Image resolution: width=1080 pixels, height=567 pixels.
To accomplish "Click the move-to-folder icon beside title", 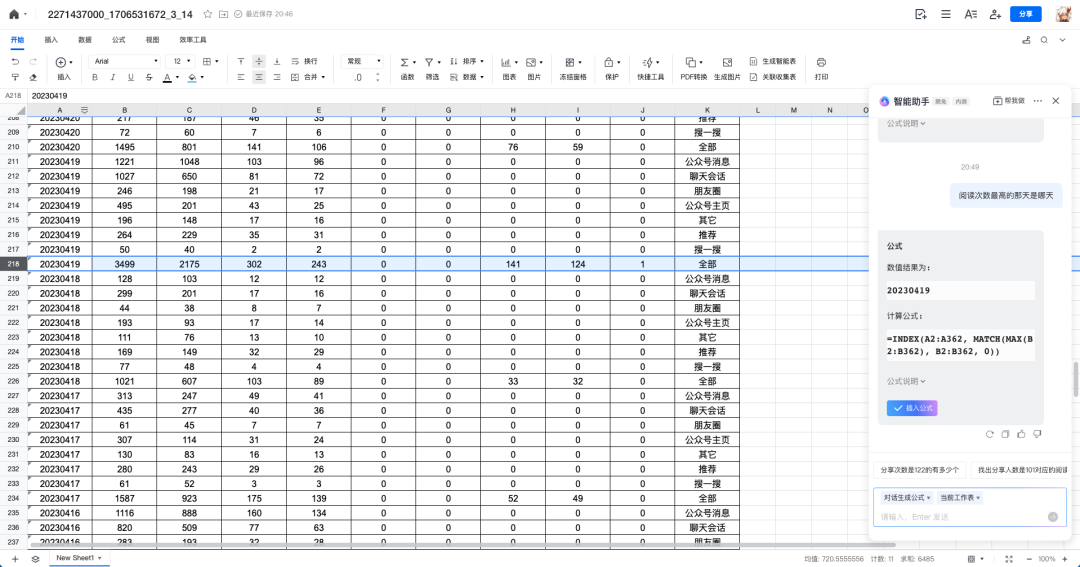I will (x=223, y=14).
